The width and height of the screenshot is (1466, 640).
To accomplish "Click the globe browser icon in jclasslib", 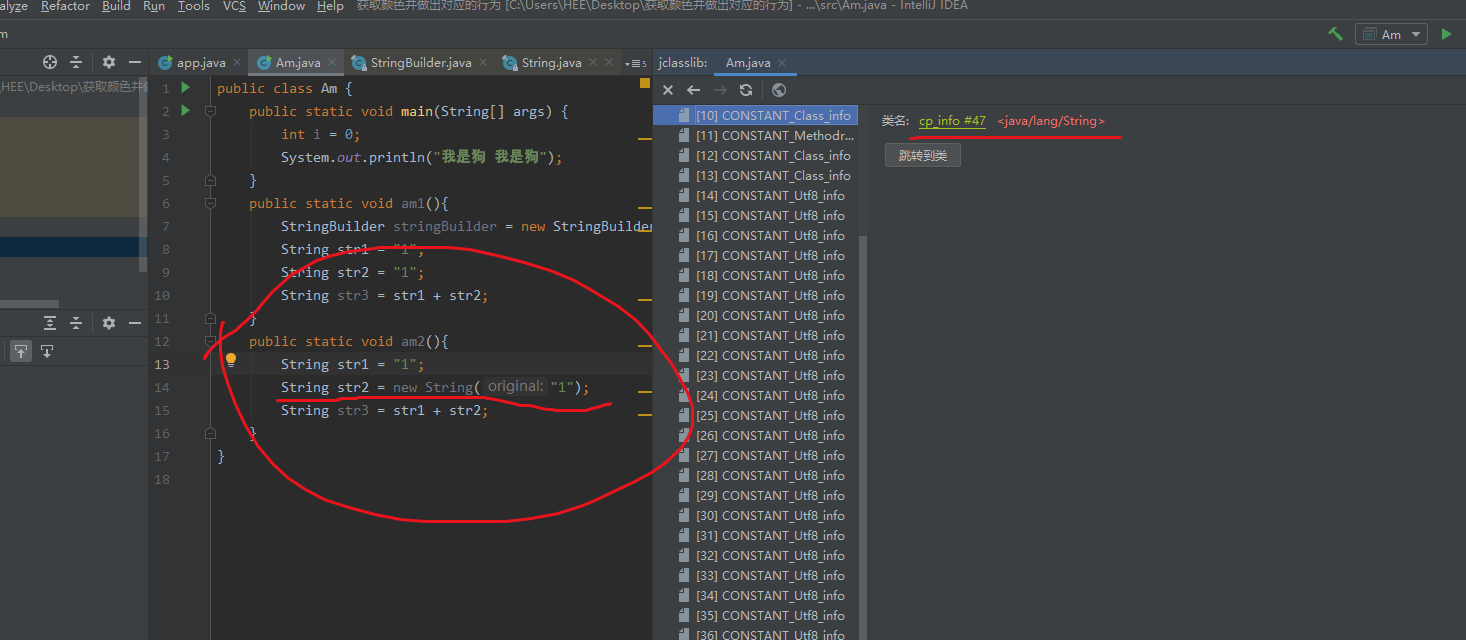I will pyautogui.click(x=779, y=90).
